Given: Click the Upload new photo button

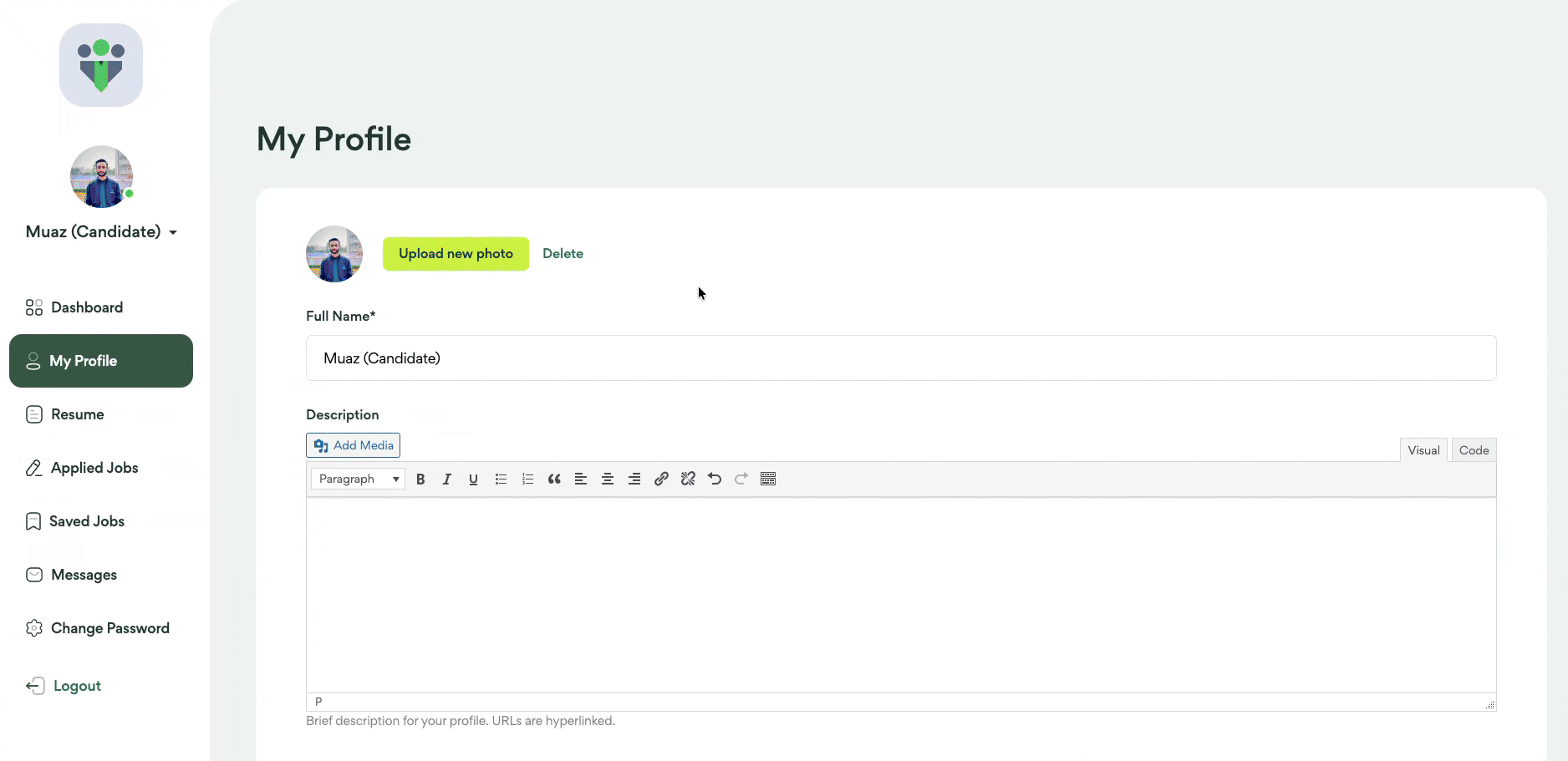Looking at the screenshot, I should [456, 254].
